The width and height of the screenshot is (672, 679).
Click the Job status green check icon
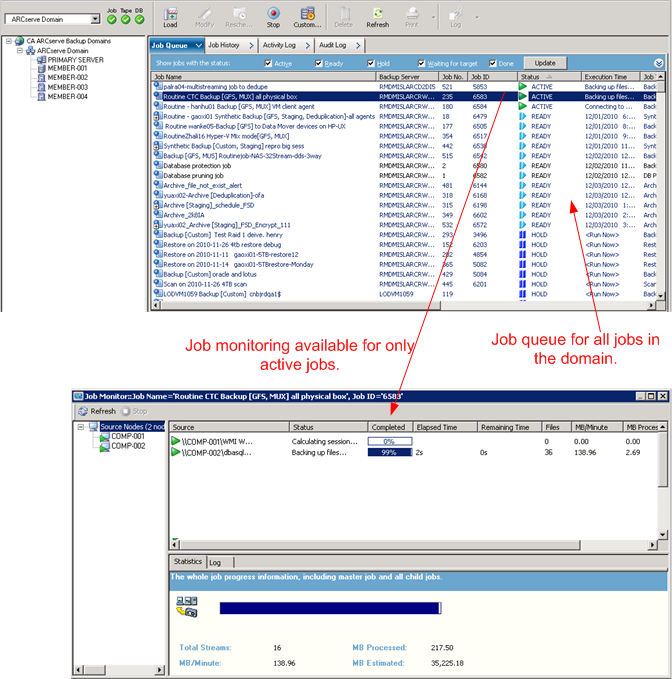[x=111, y=19]
